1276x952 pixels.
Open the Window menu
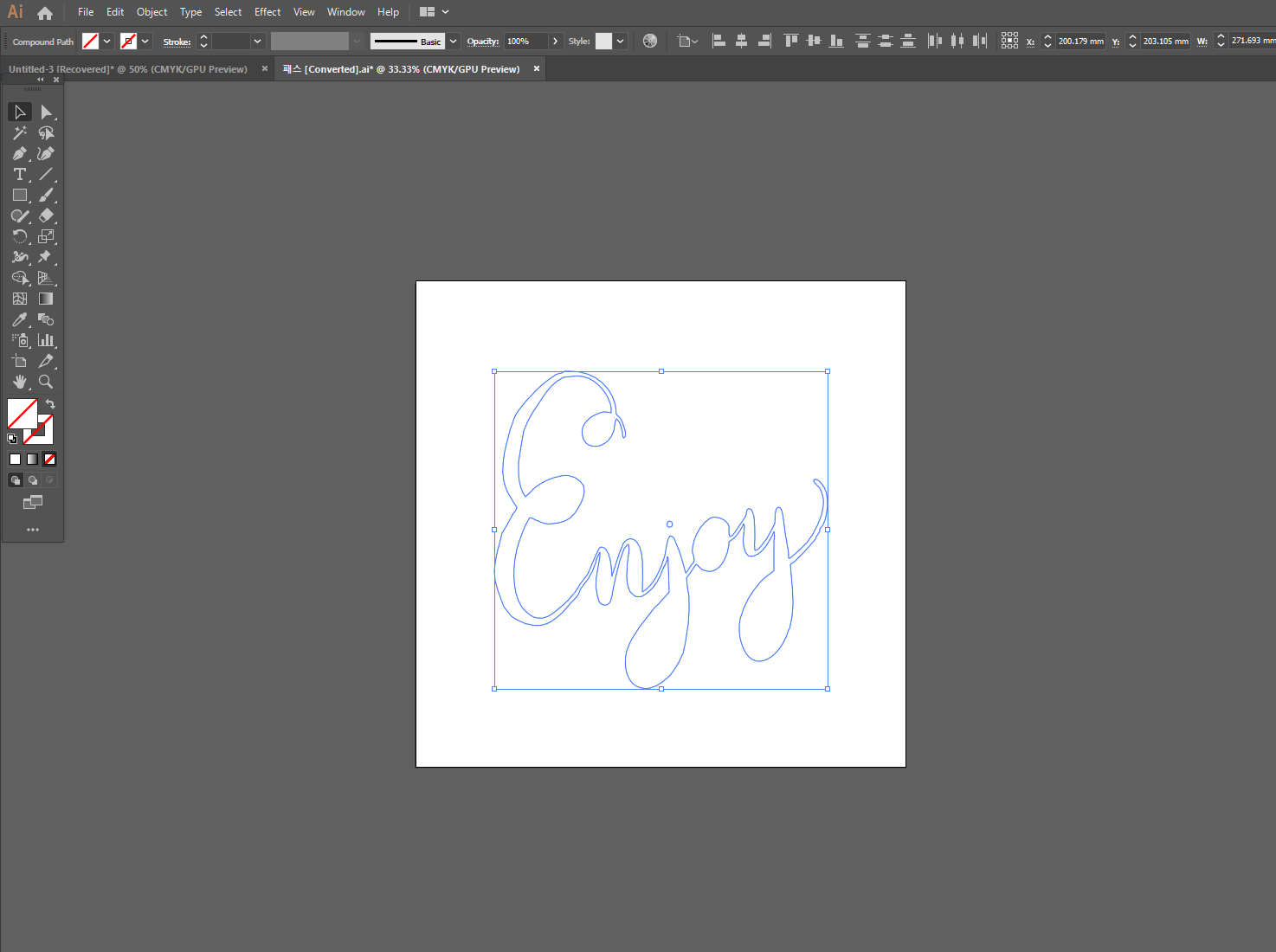tap(345, 12)
